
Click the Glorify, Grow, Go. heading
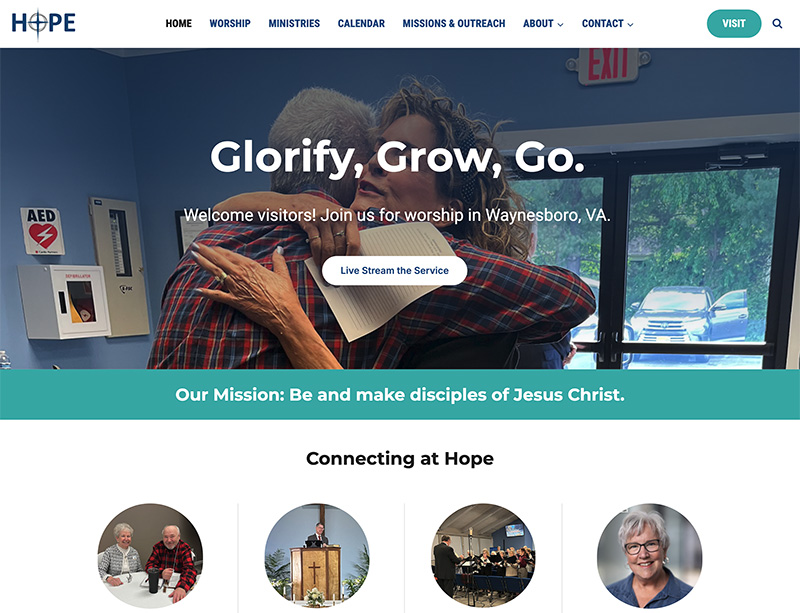(x=397, y=157)
